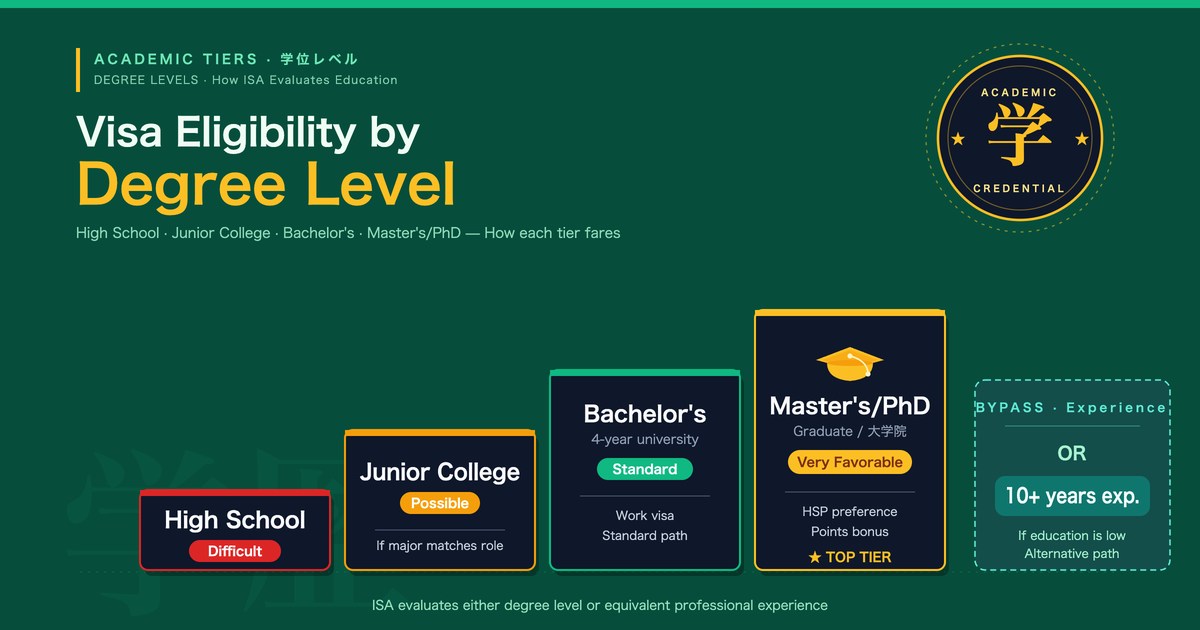Click the OR text in bypass box
The width and height of the screenshot is (1200, 630).
[1072, 453]
